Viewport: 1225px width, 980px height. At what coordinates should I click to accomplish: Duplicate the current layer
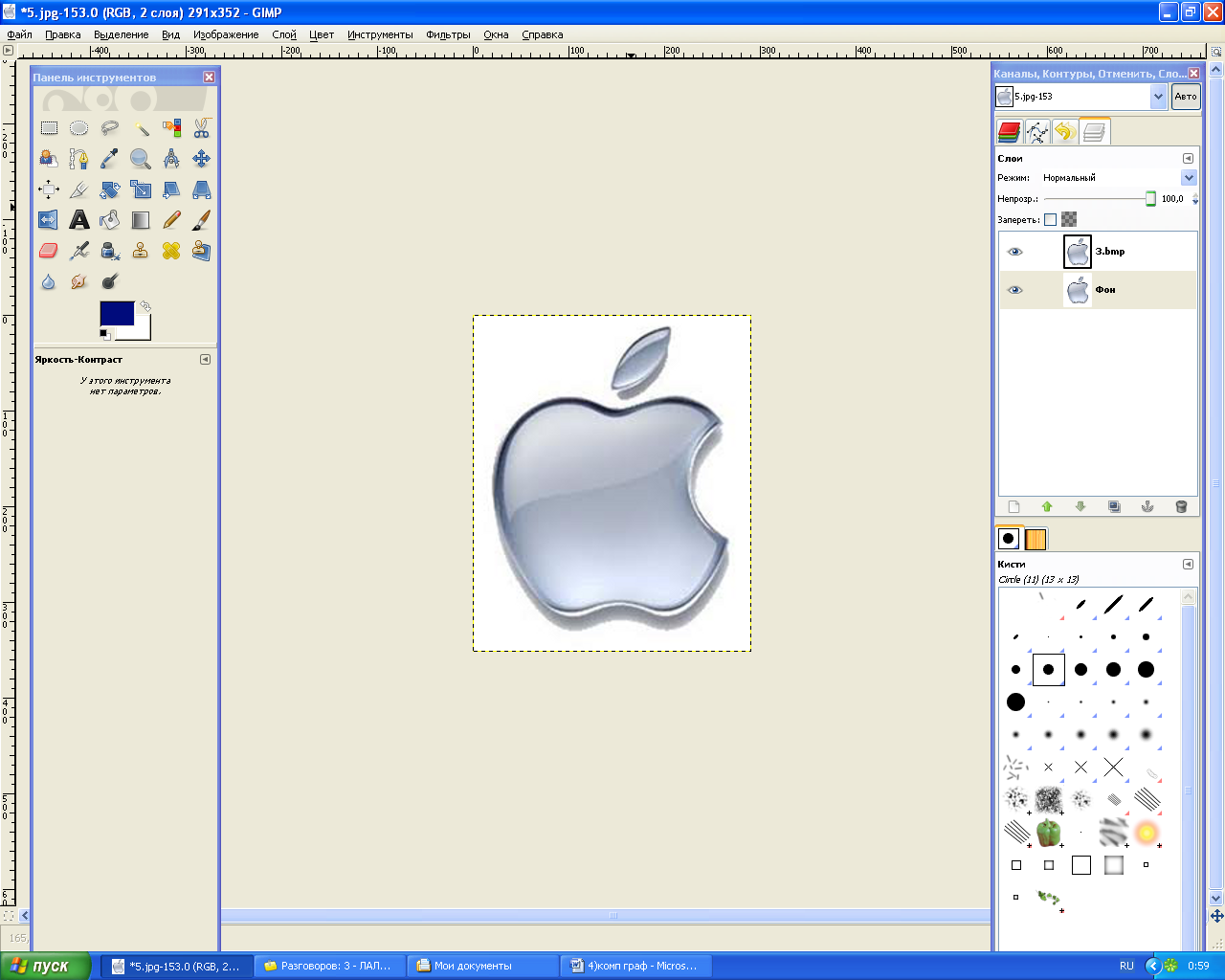[x=1114, y=507]
